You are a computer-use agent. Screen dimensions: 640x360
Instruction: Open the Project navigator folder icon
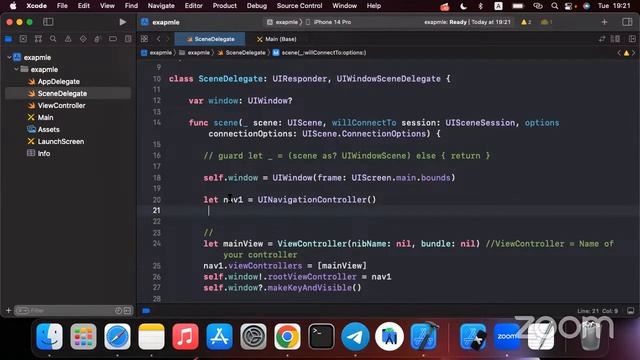pos(8,39)
